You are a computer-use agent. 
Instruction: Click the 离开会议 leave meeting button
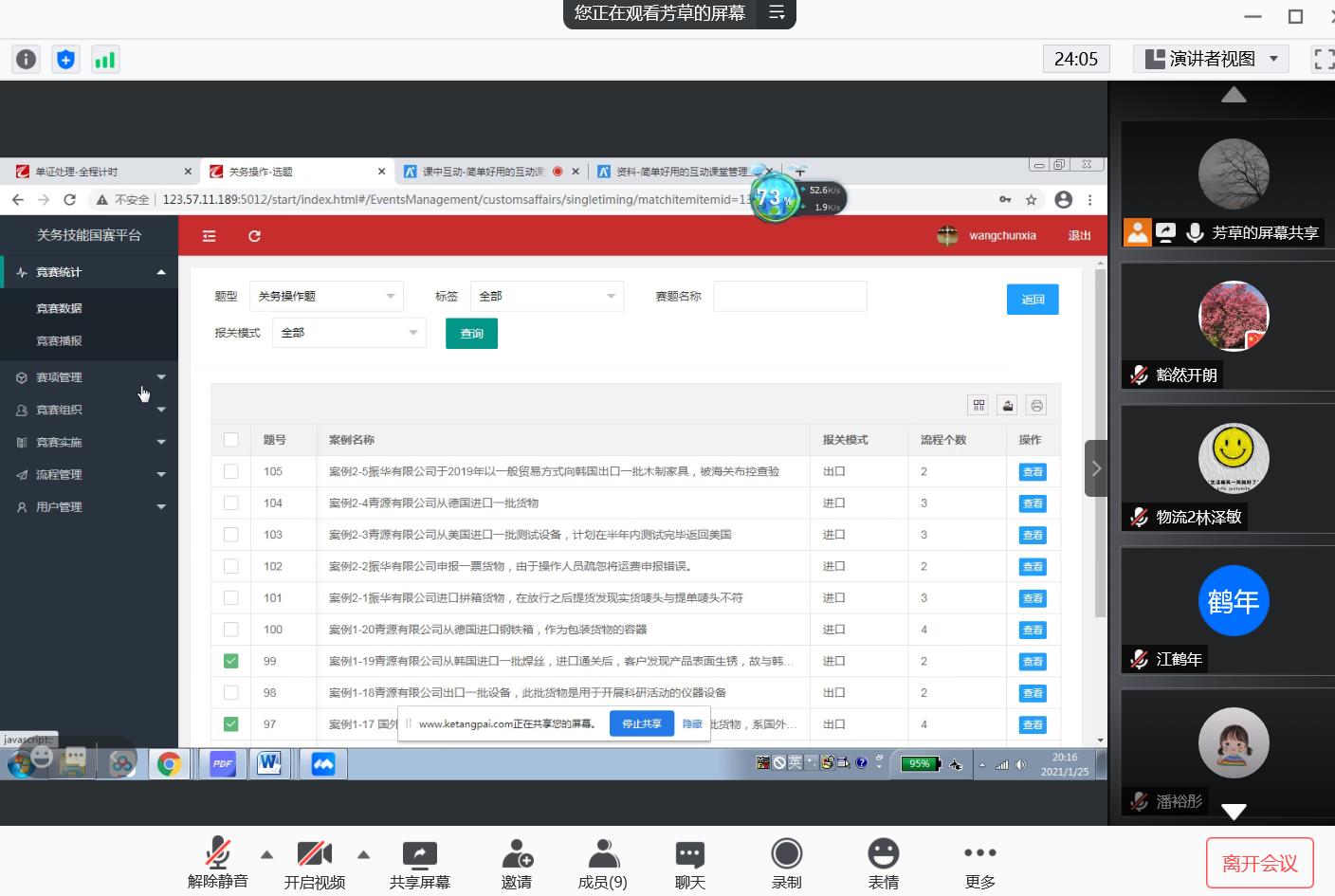pyautogui.click(x=1259, y=863)
